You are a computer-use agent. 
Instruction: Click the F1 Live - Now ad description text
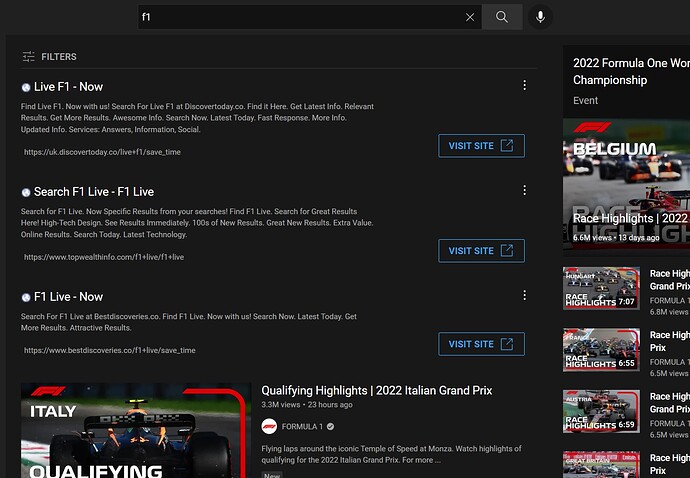tap(188, 322)
